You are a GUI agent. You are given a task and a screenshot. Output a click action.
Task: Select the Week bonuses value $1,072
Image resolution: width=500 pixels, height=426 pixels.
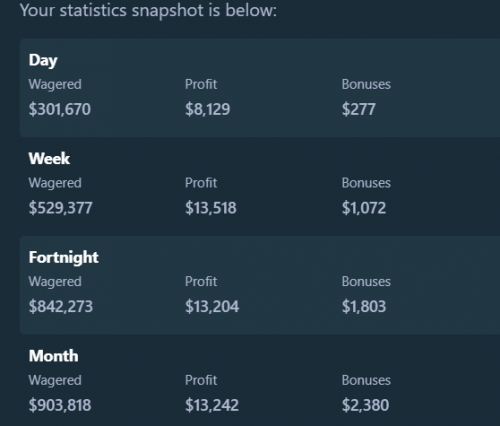pyautogui.click(x=364, y=208)
